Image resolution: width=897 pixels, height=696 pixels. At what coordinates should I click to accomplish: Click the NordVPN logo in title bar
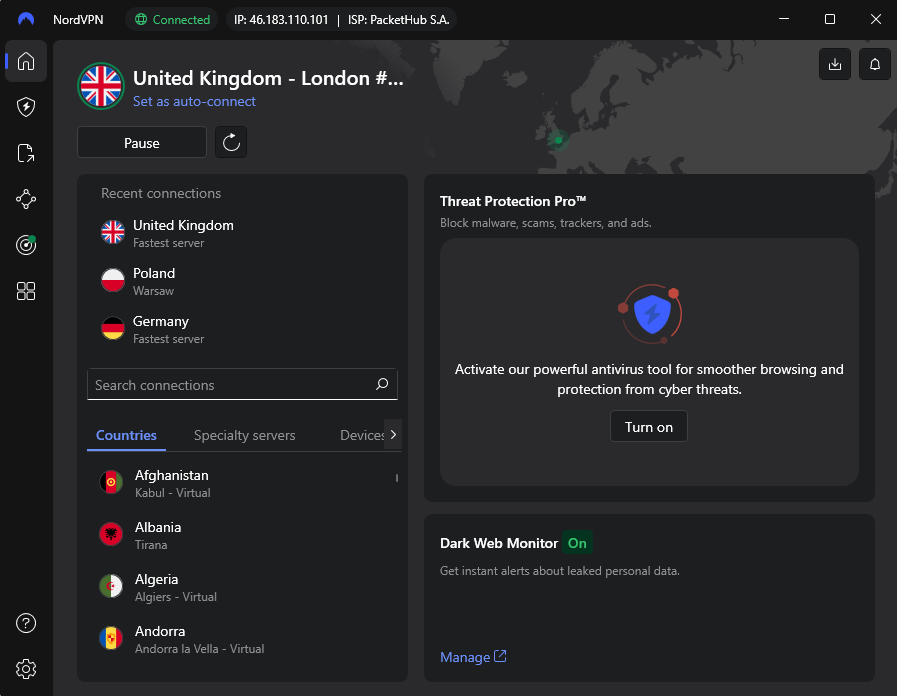point(26,19)
